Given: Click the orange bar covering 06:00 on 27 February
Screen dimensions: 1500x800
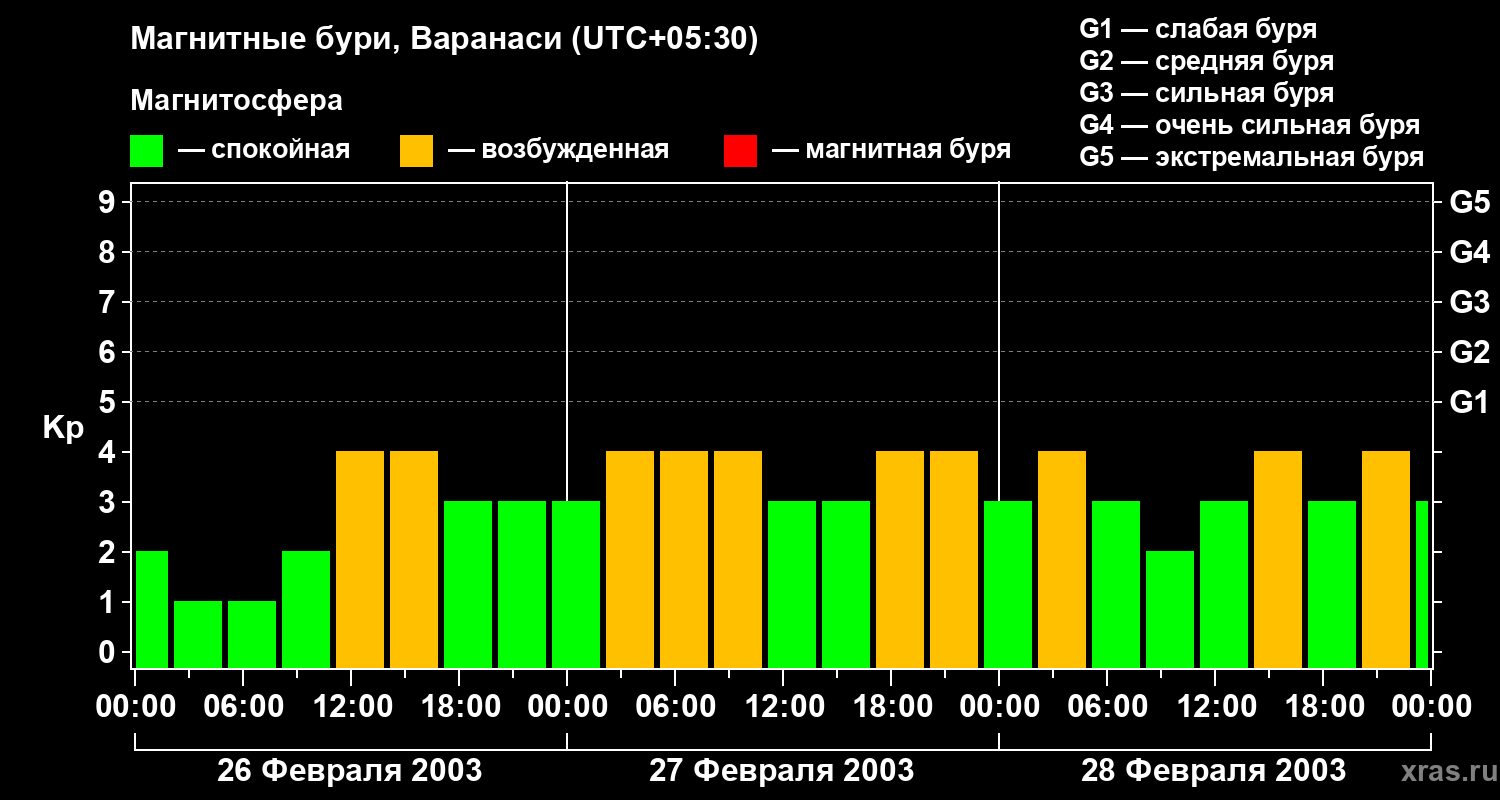Looking at the screenshot, I should [684, 559].
